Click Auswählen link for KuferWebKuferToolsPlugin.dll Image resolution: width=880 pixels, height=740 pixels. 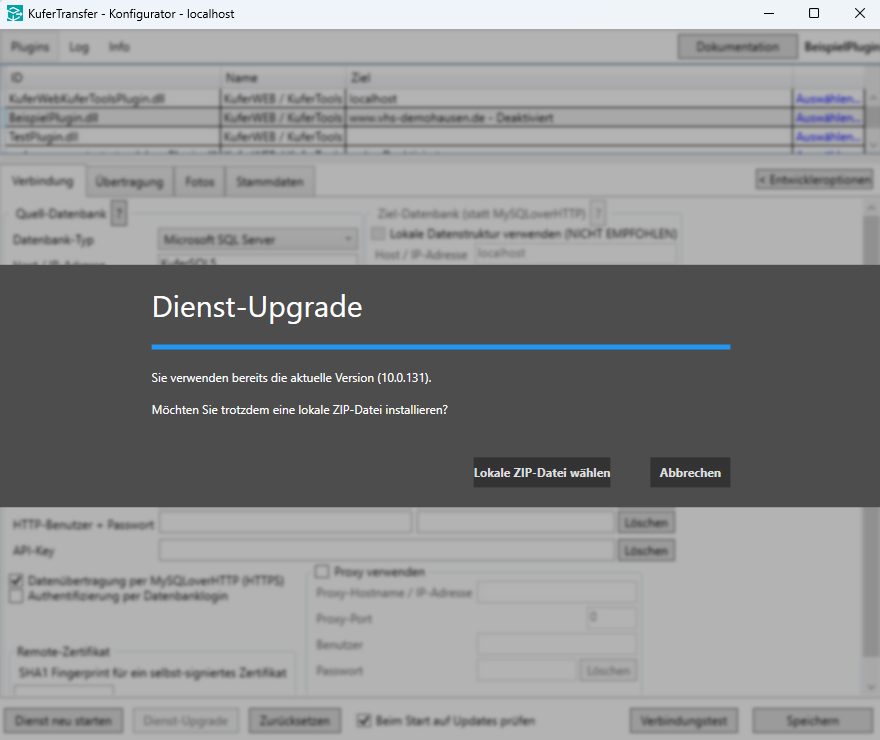[x=828, y=99]
